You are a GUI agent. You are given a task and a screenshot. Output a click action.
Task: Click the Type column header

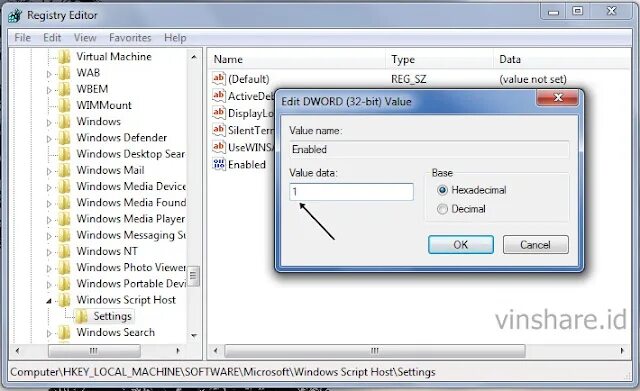coord(439,60)
